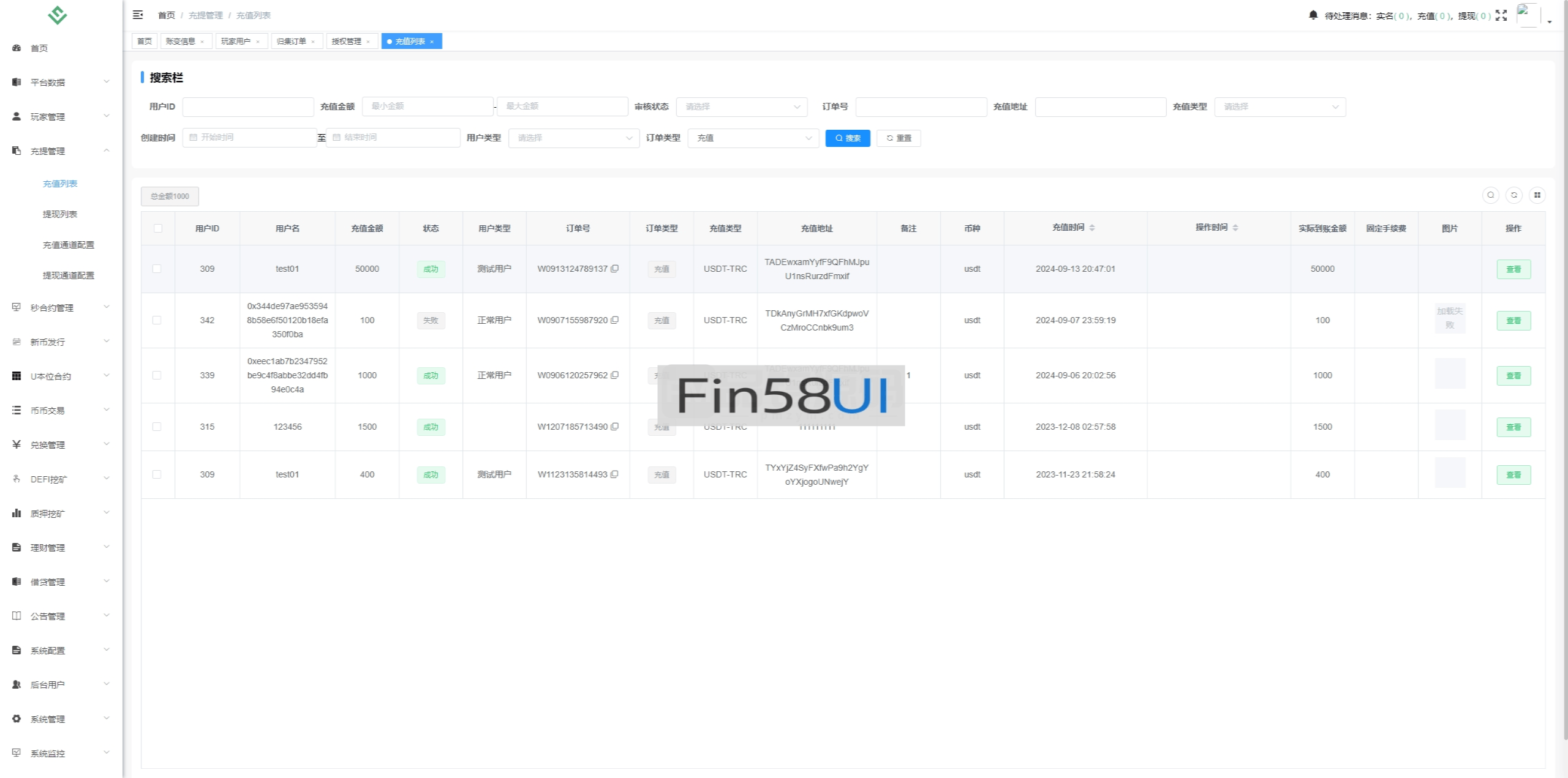Open the 订单类型 dropdown showing 充值
The image size is (1568, 778).
pos(753,138)
